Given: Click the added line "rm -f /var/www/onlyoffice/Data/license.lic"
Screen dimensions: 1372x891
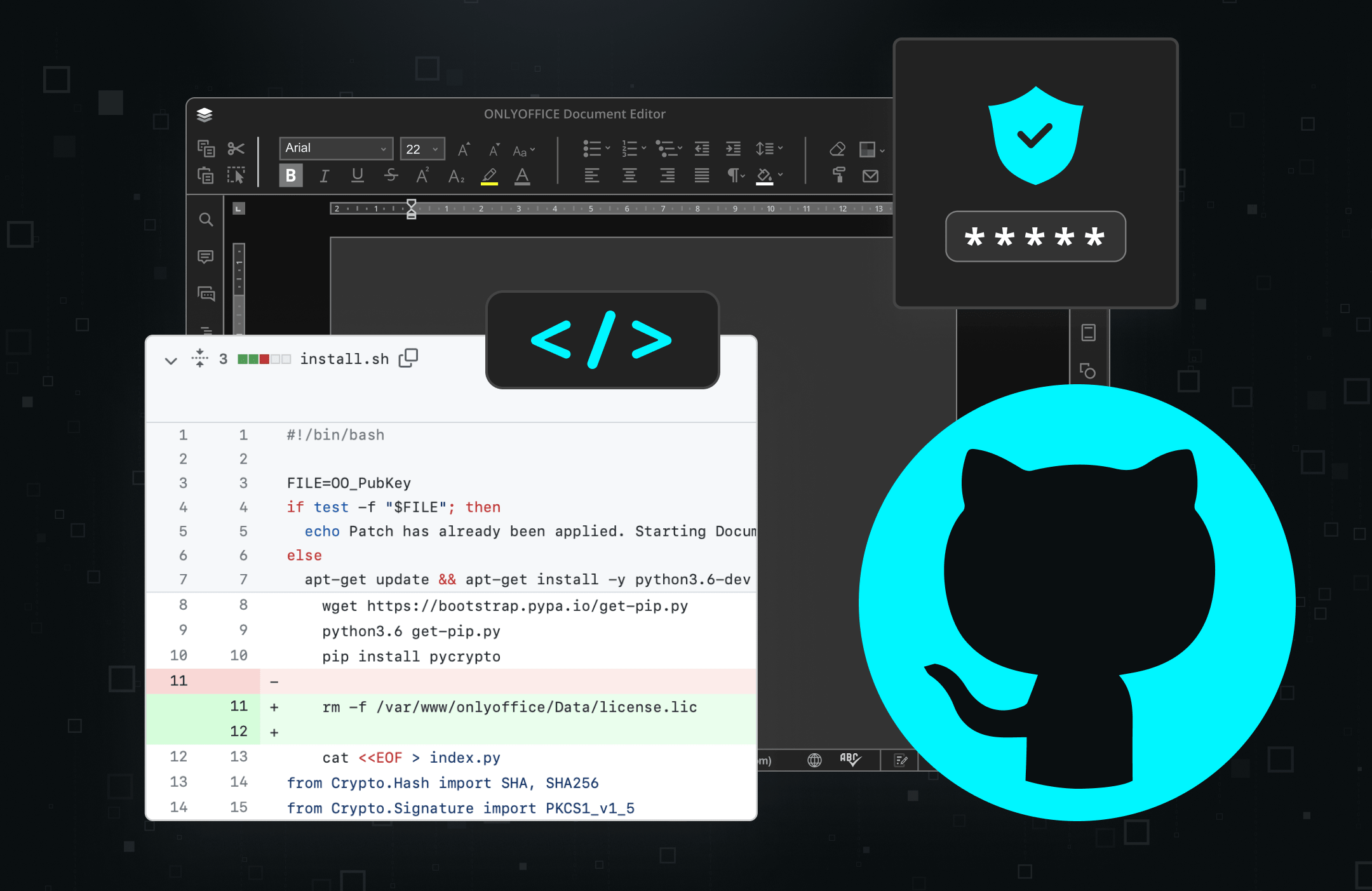Looking at the screenshot, I should 509,707.
